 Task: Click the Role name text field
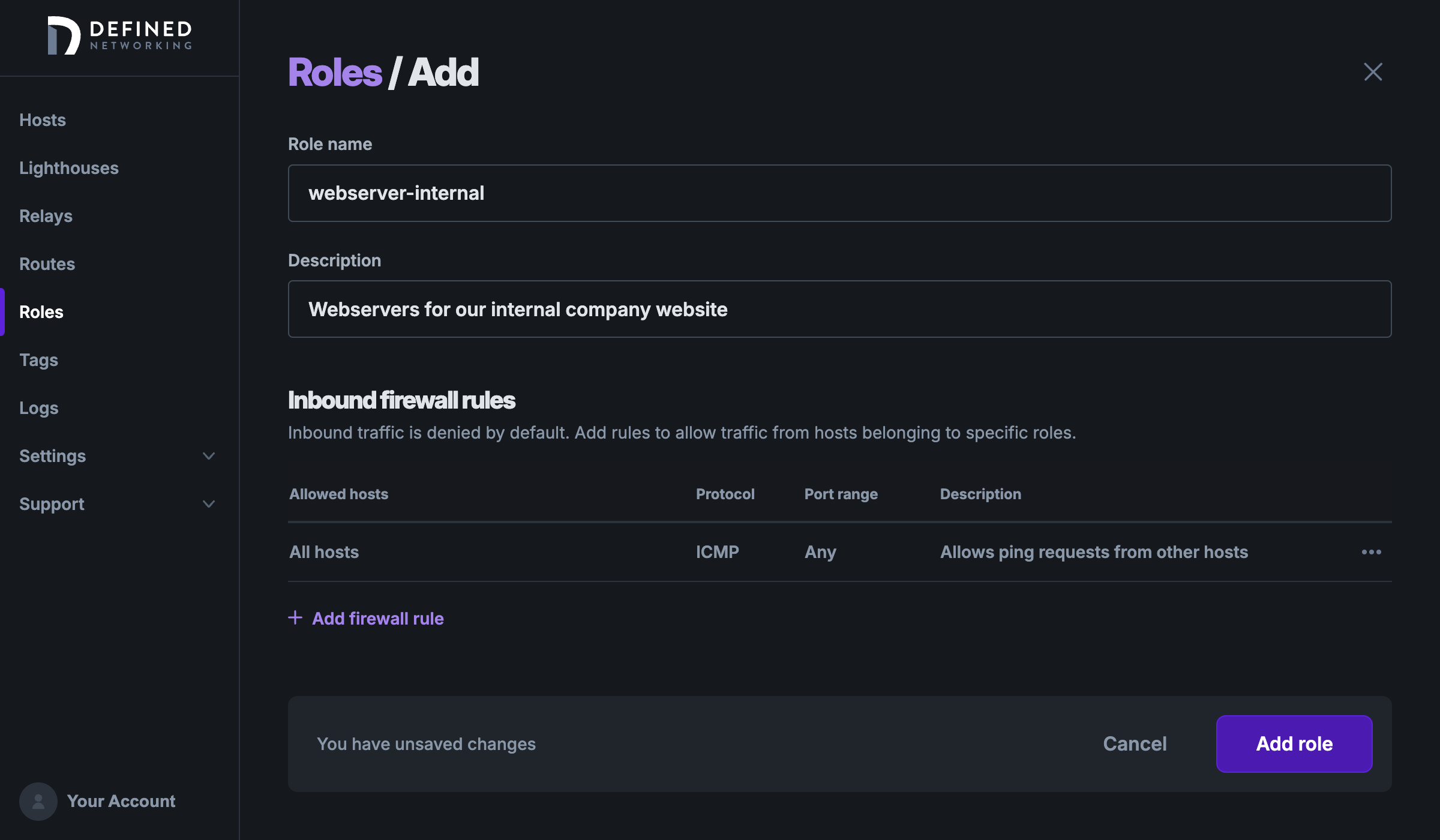[x=839, y=193]
